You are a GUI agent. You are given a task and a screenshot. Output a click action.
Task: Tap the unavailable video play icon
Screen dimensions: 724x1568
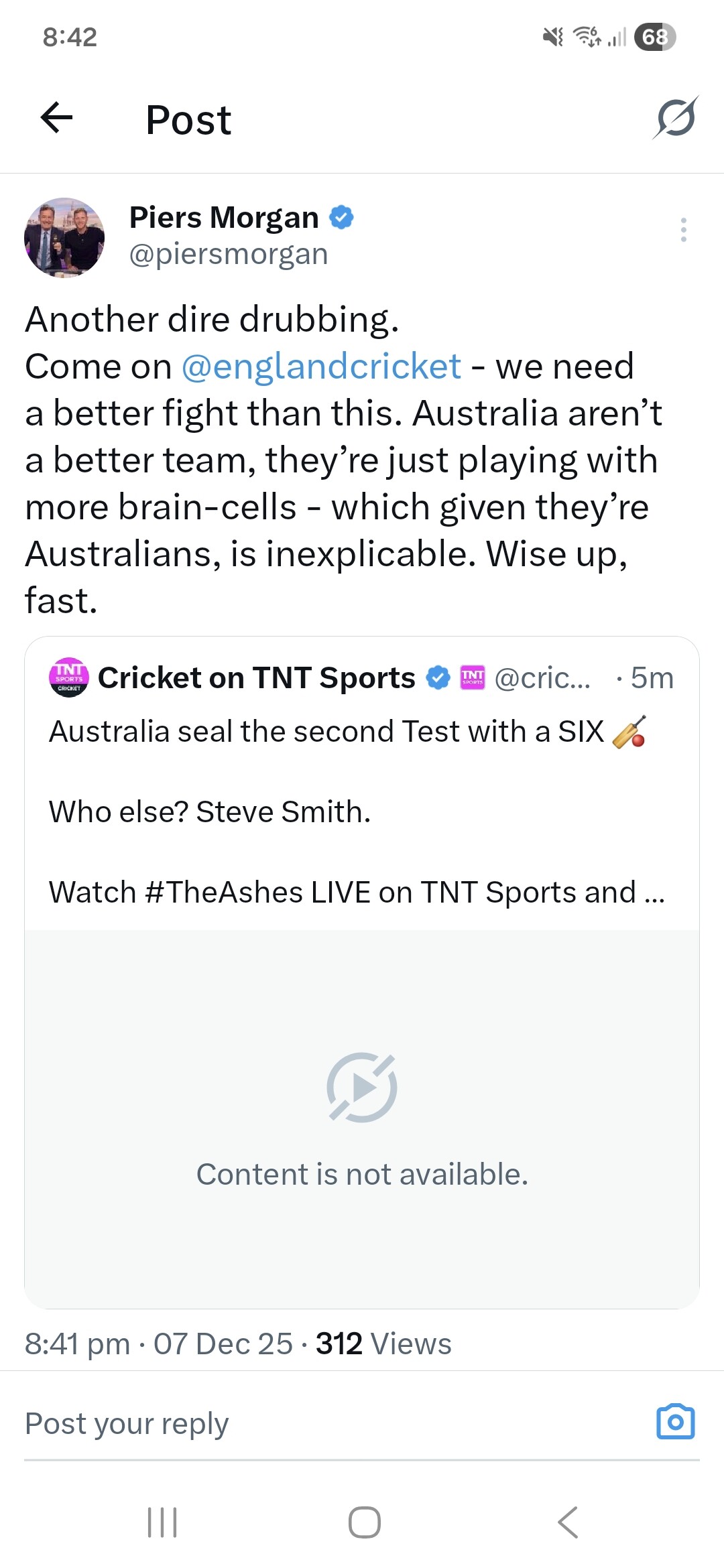point(362,1087)
